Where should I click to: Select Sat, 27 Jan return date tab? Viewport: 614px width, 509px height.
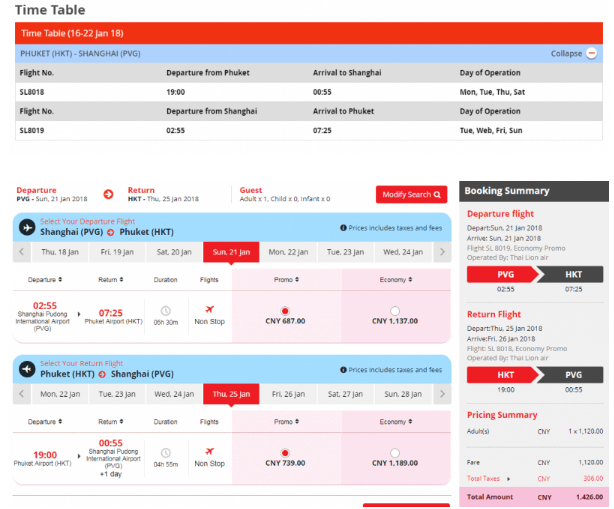[x=345, y=394]
